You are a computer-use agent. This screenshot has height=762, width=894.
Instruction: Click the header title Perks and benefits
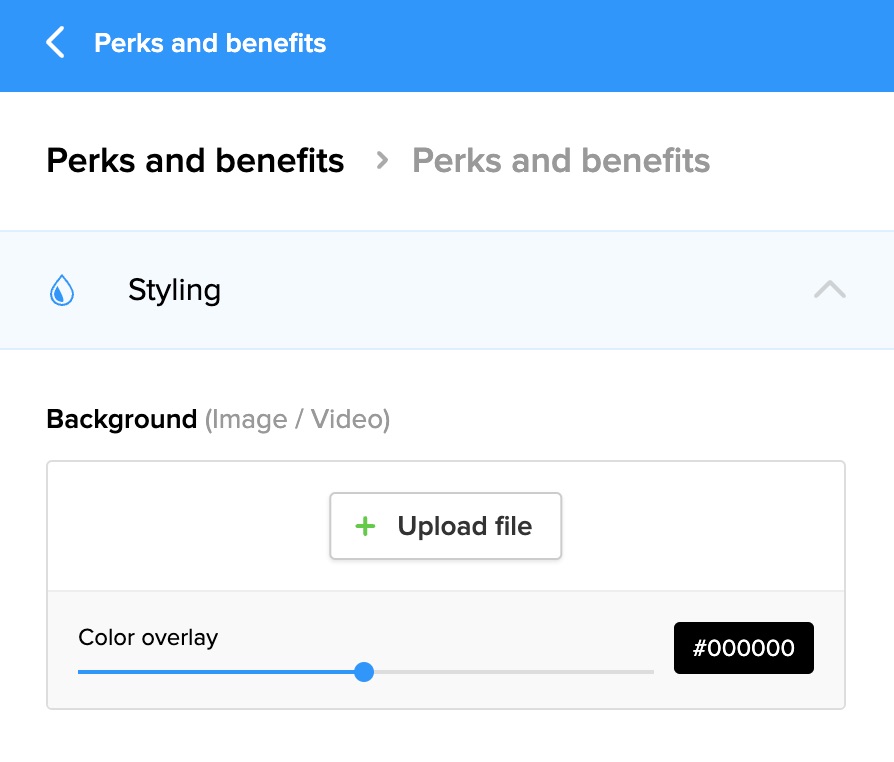[210, 43]
